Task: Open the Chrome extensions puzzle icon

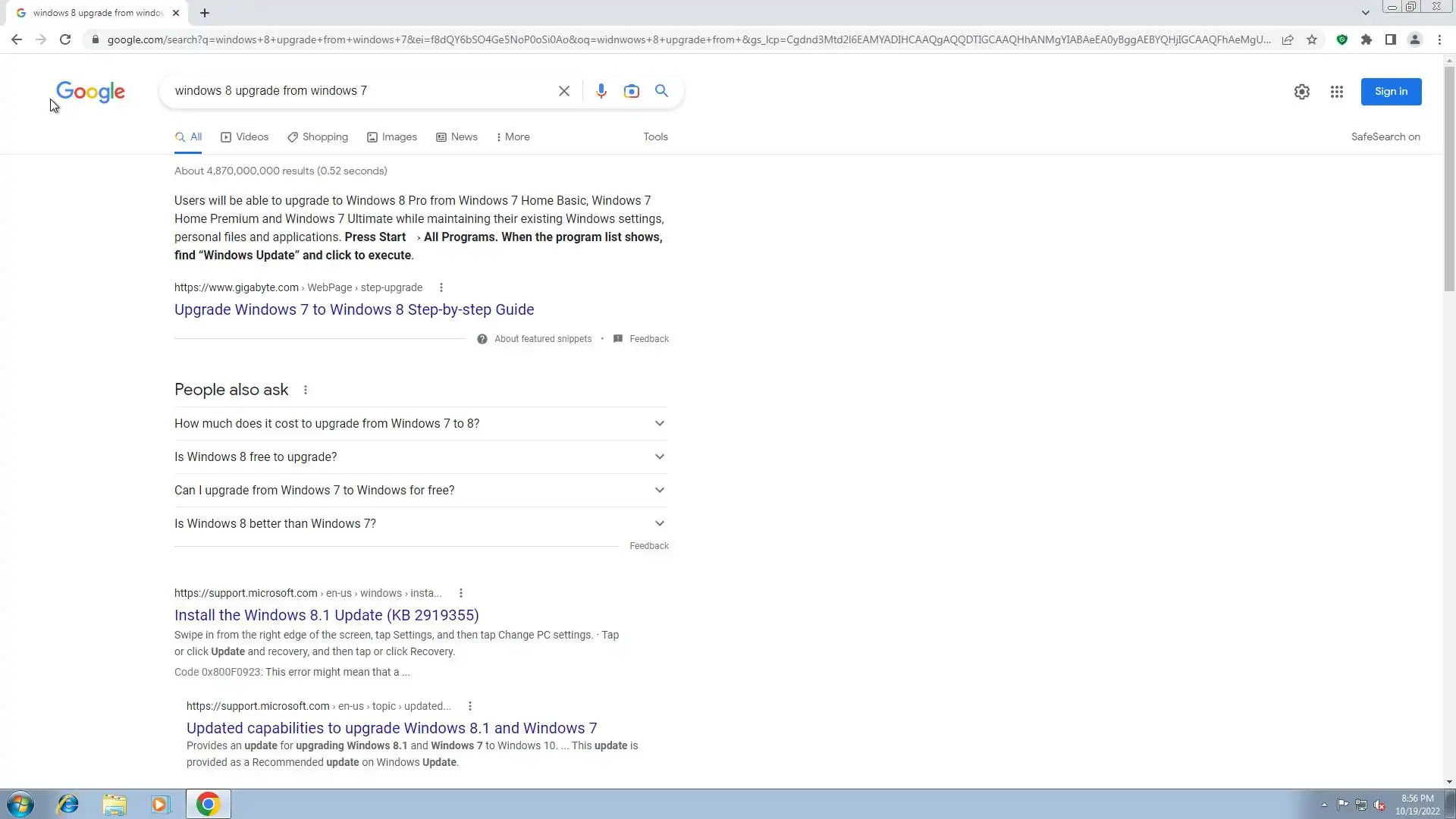Action: point(1366,39)
